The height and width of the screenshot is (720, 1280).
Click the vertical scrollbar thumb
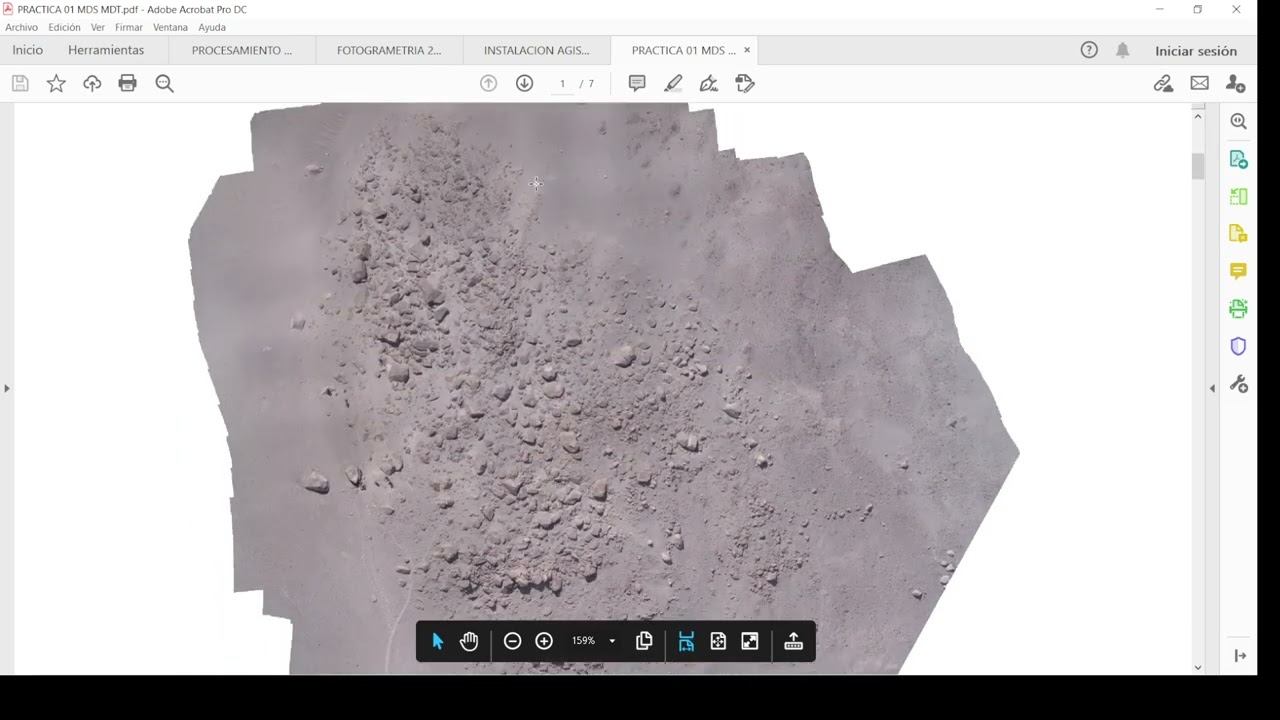(1198, 166)
